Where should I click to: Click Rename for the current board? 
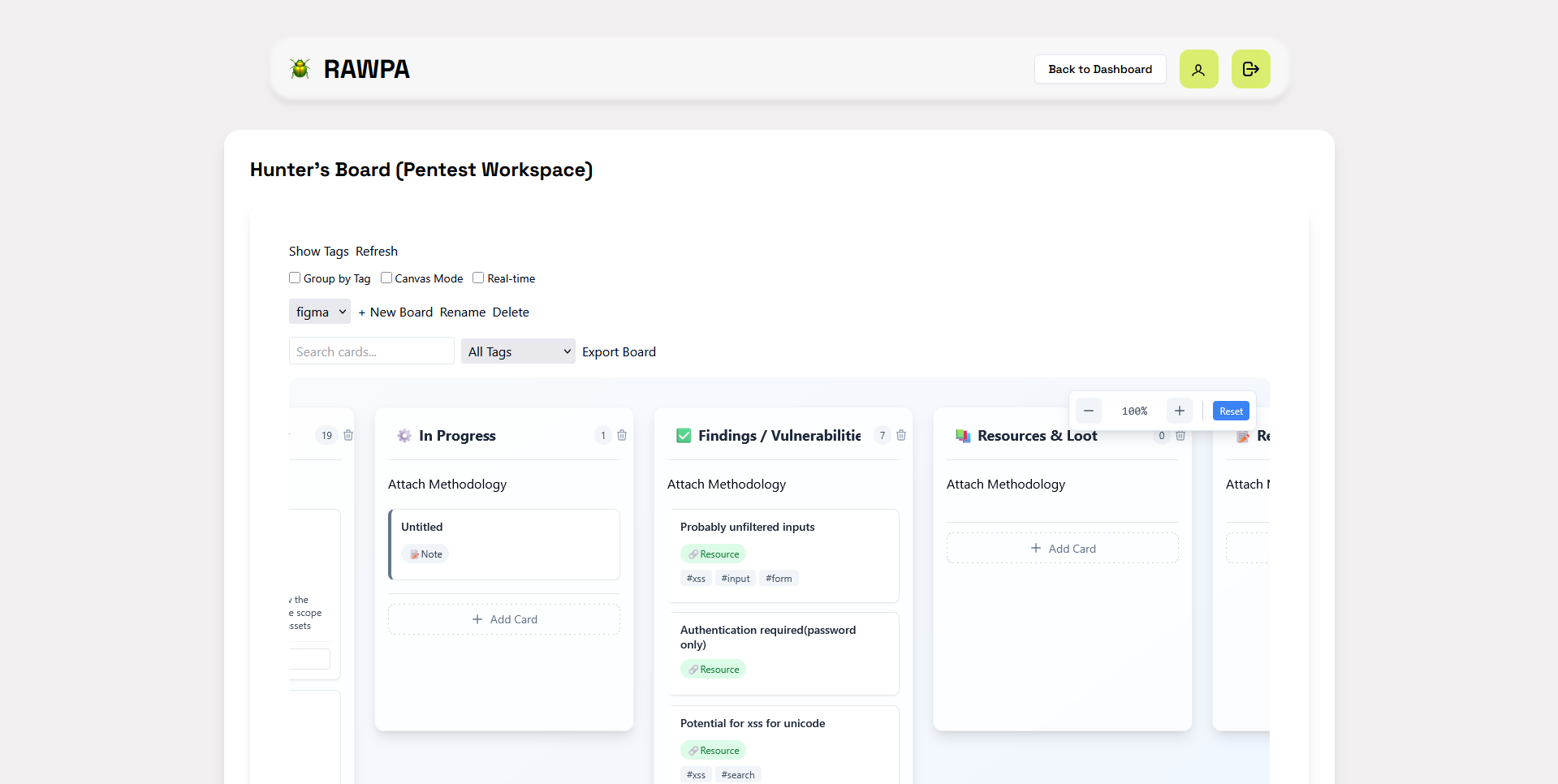[463, 312]
